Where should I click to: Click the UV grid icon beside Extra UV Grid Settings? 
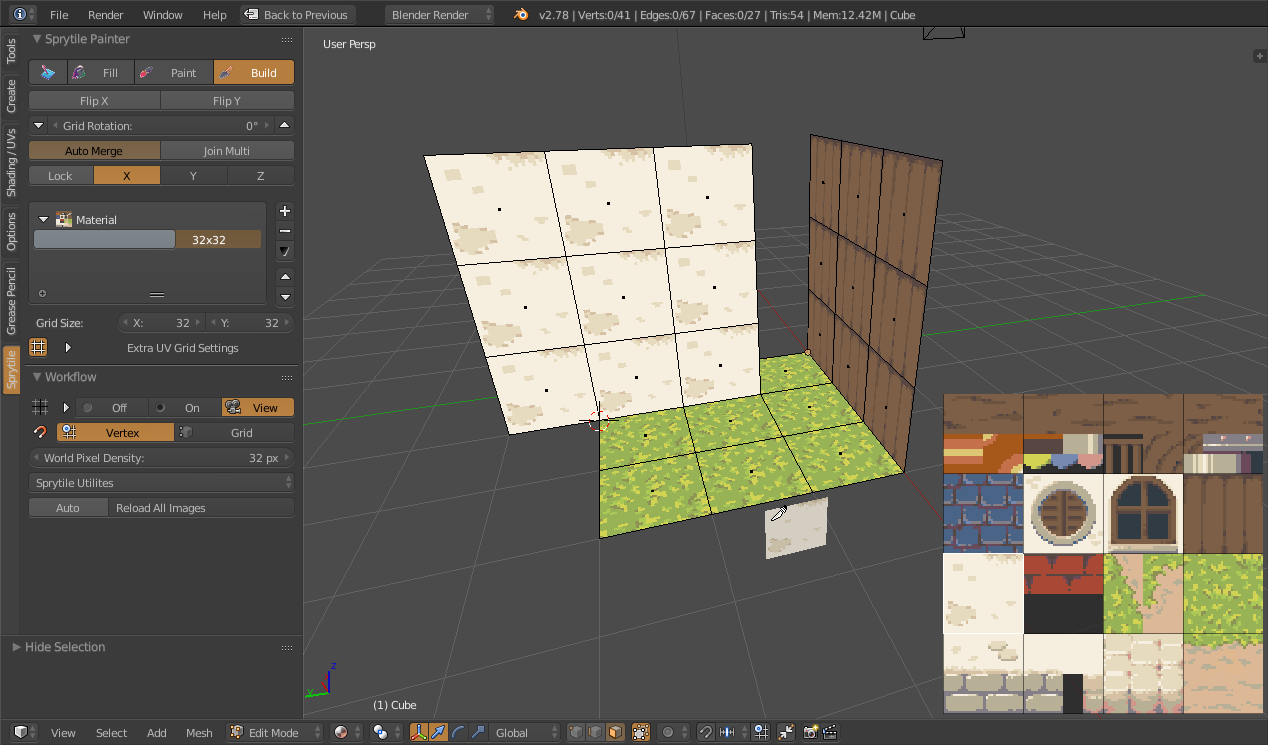[x=38, y=348]
